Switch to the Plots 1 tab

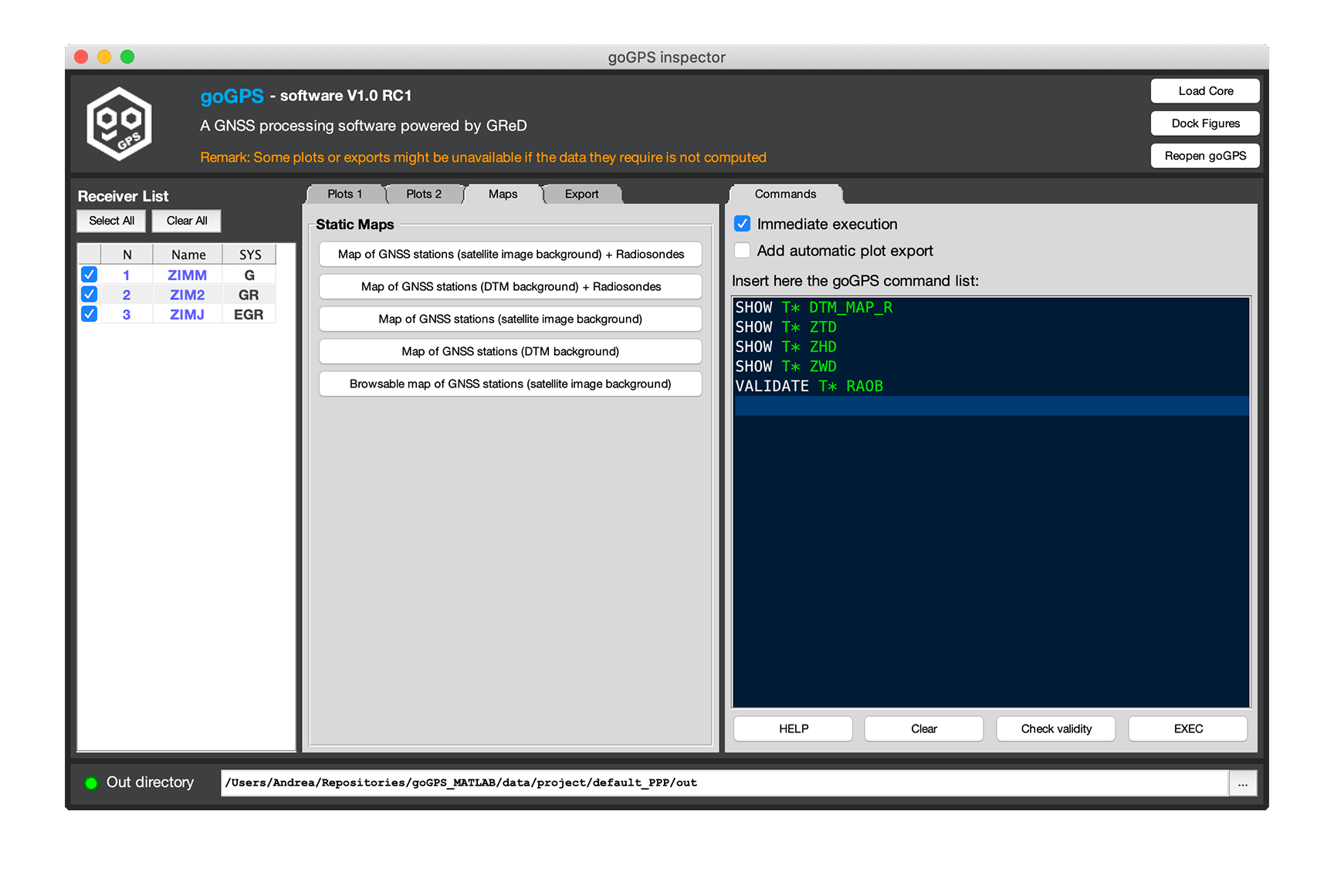tap(345, 194)
